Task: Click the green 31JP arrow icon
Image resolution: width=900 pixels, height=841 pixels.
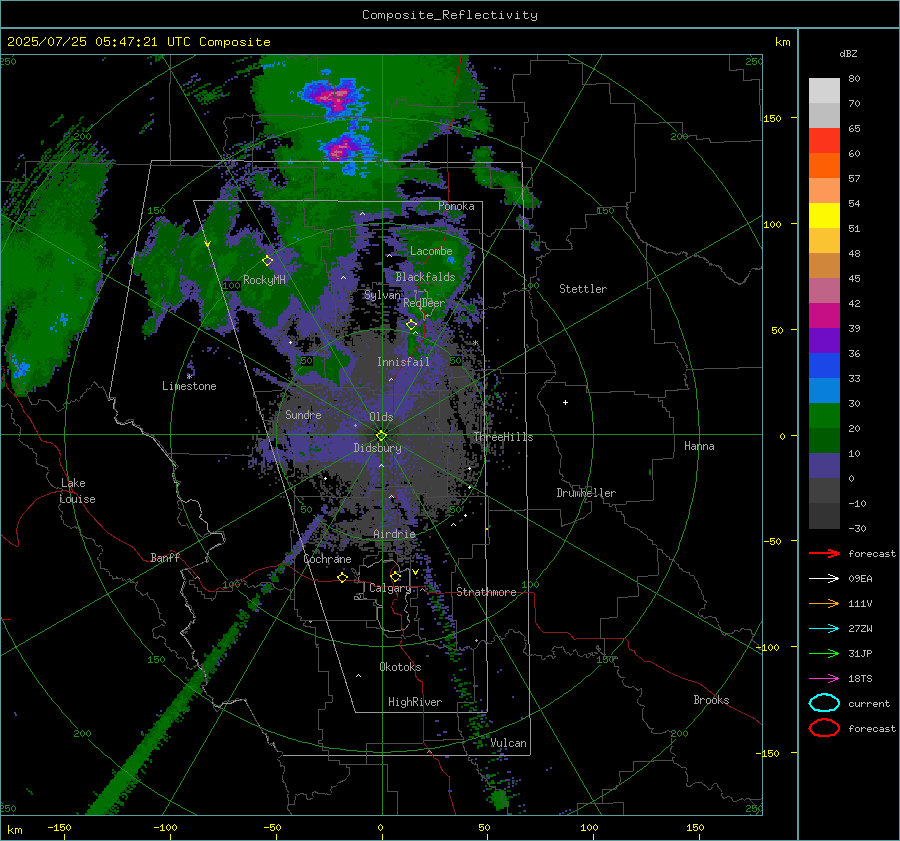Action: pyautogui.click(x=824, y=653)
